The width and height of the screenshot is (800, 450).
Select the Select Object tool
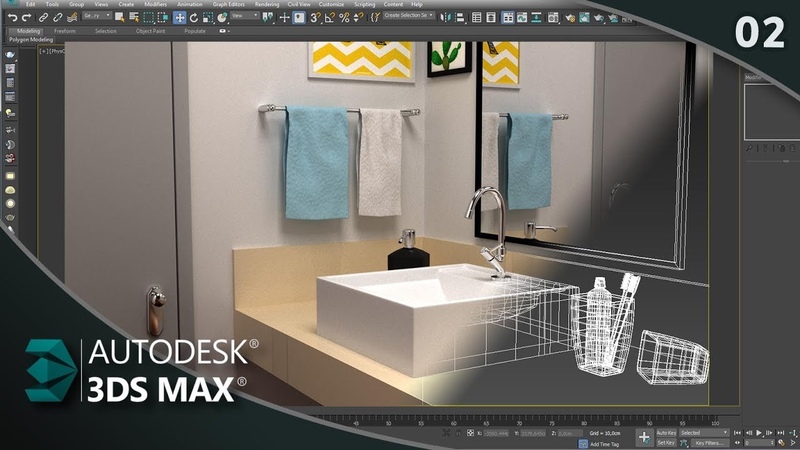pos(119,18)
